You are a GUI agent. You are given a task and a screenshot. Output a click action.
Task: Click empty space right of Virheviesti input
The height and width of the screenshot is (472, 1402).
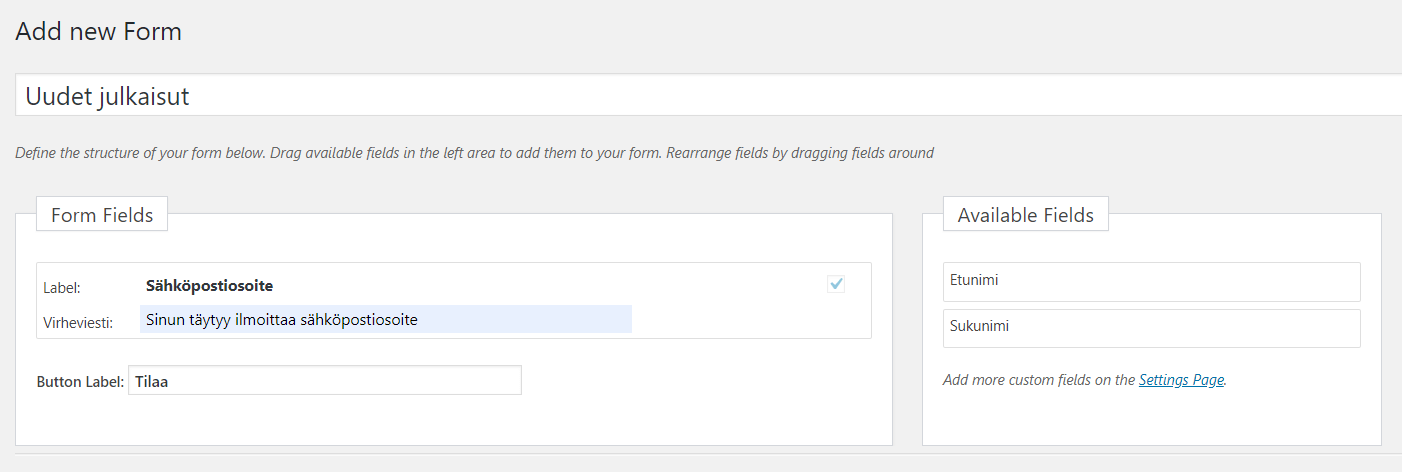coord(750,320)
